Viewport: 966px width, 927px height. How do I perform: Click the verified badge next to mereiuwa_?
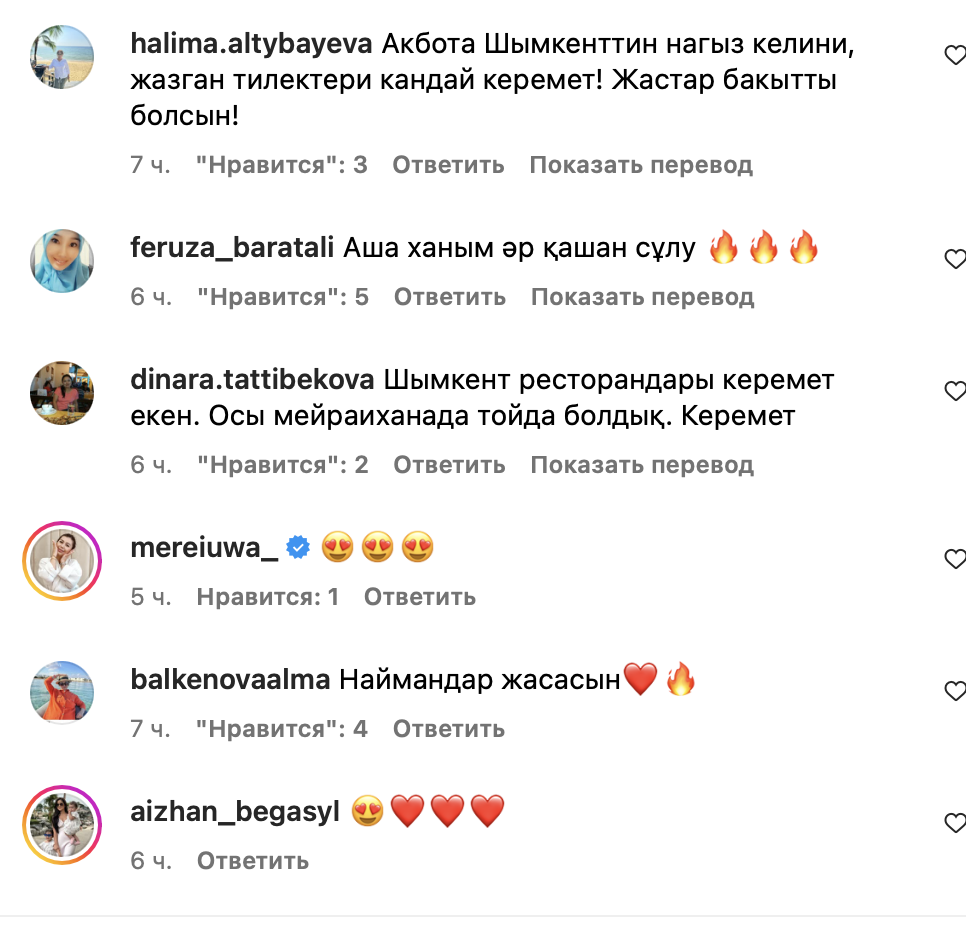(x=298, y=547)
